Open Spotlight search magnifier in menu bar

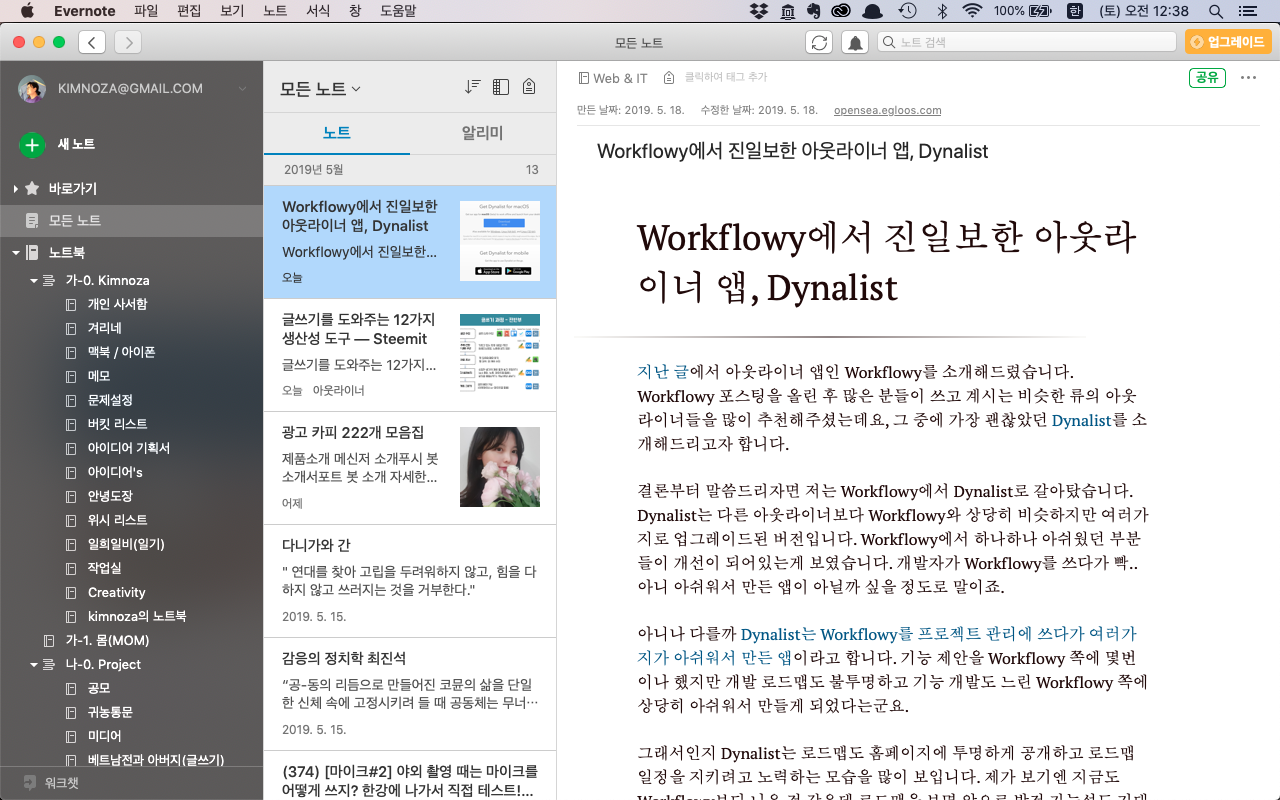tap(1216, 11)
